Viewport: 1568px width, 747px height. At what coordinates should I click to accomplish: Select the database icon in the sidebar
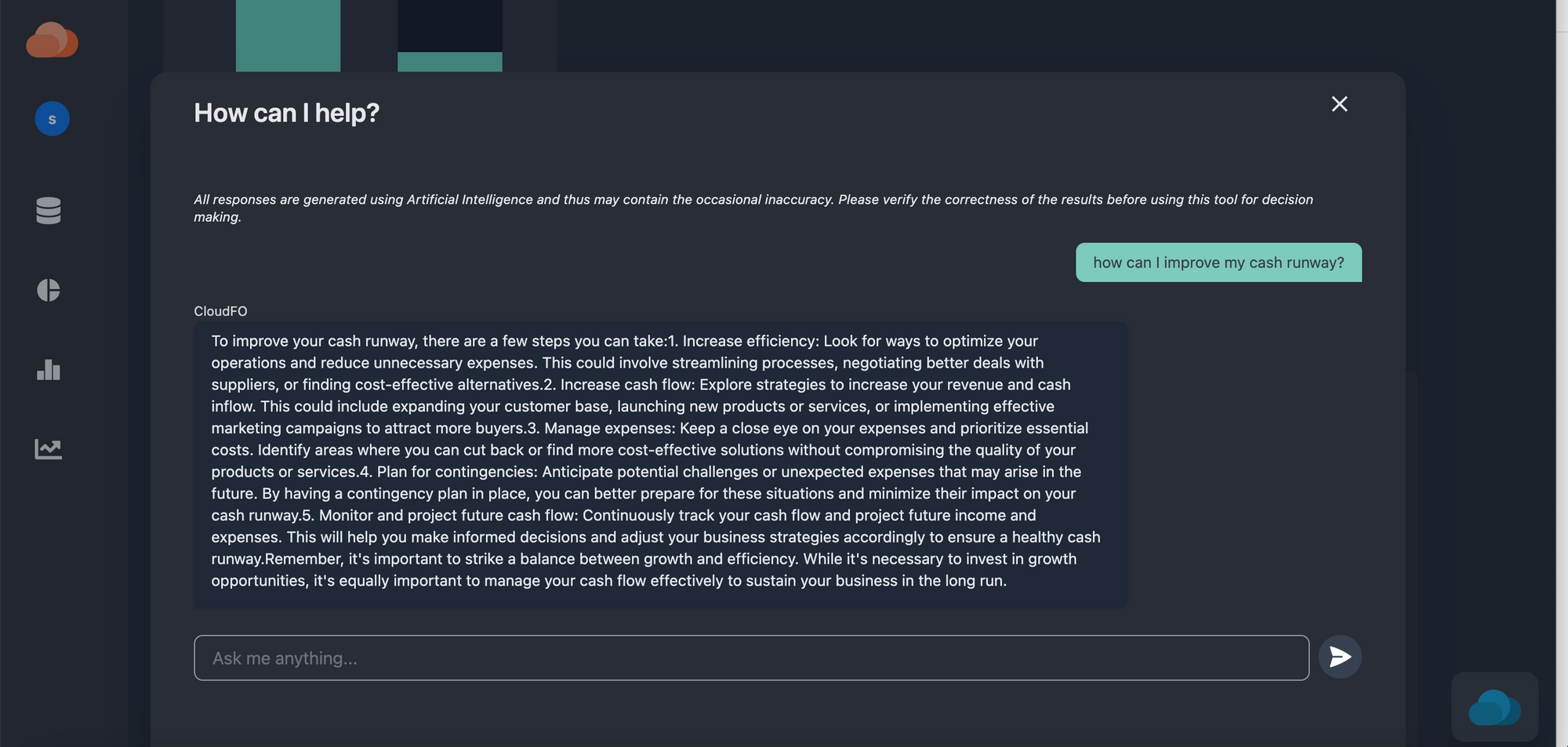pos(48,211)
